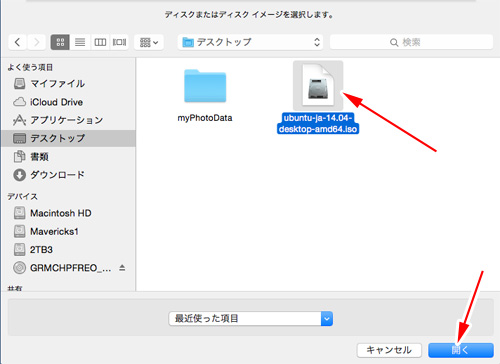Click the ubuntu-ja-14.04-desktop-amd64.iso file name

tap(318, 123)
